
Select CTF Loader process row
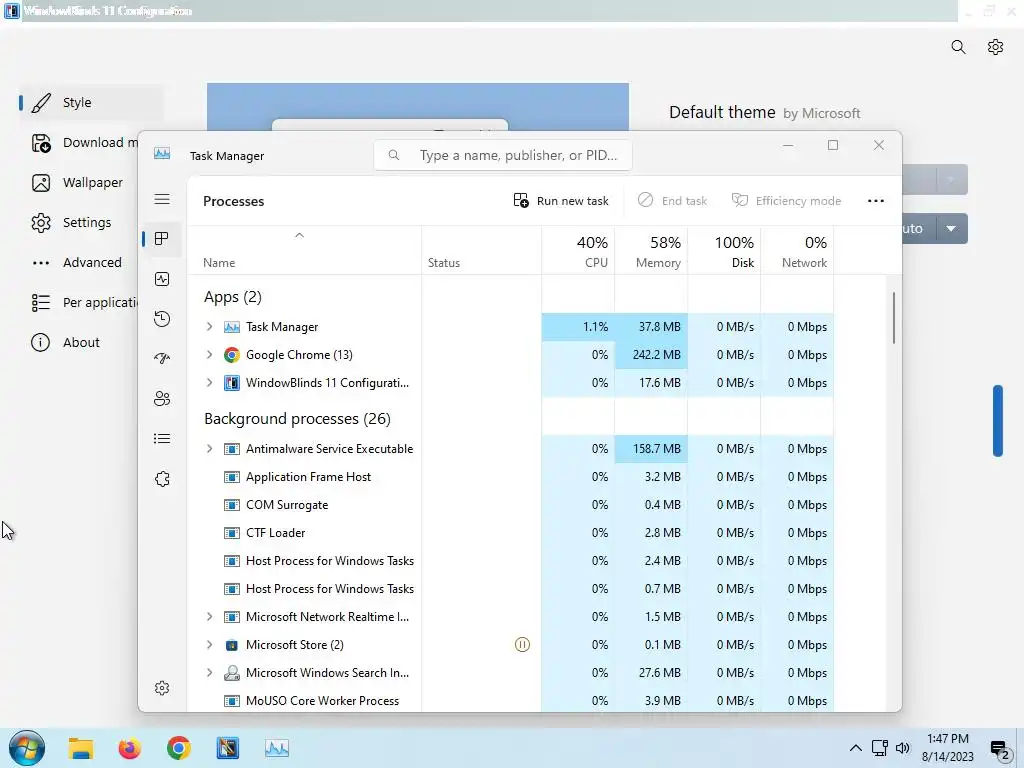point(510,533)
